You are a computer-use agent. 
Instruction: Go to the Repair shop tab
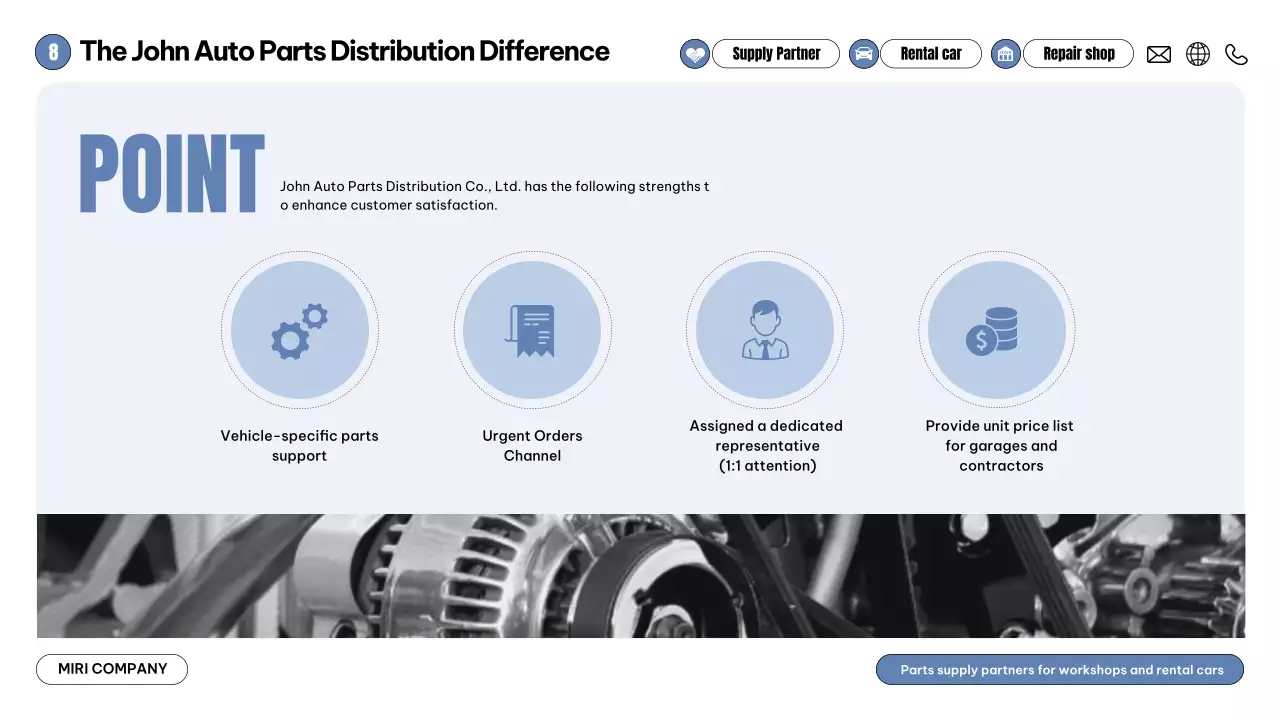(x=1078, y=54)
